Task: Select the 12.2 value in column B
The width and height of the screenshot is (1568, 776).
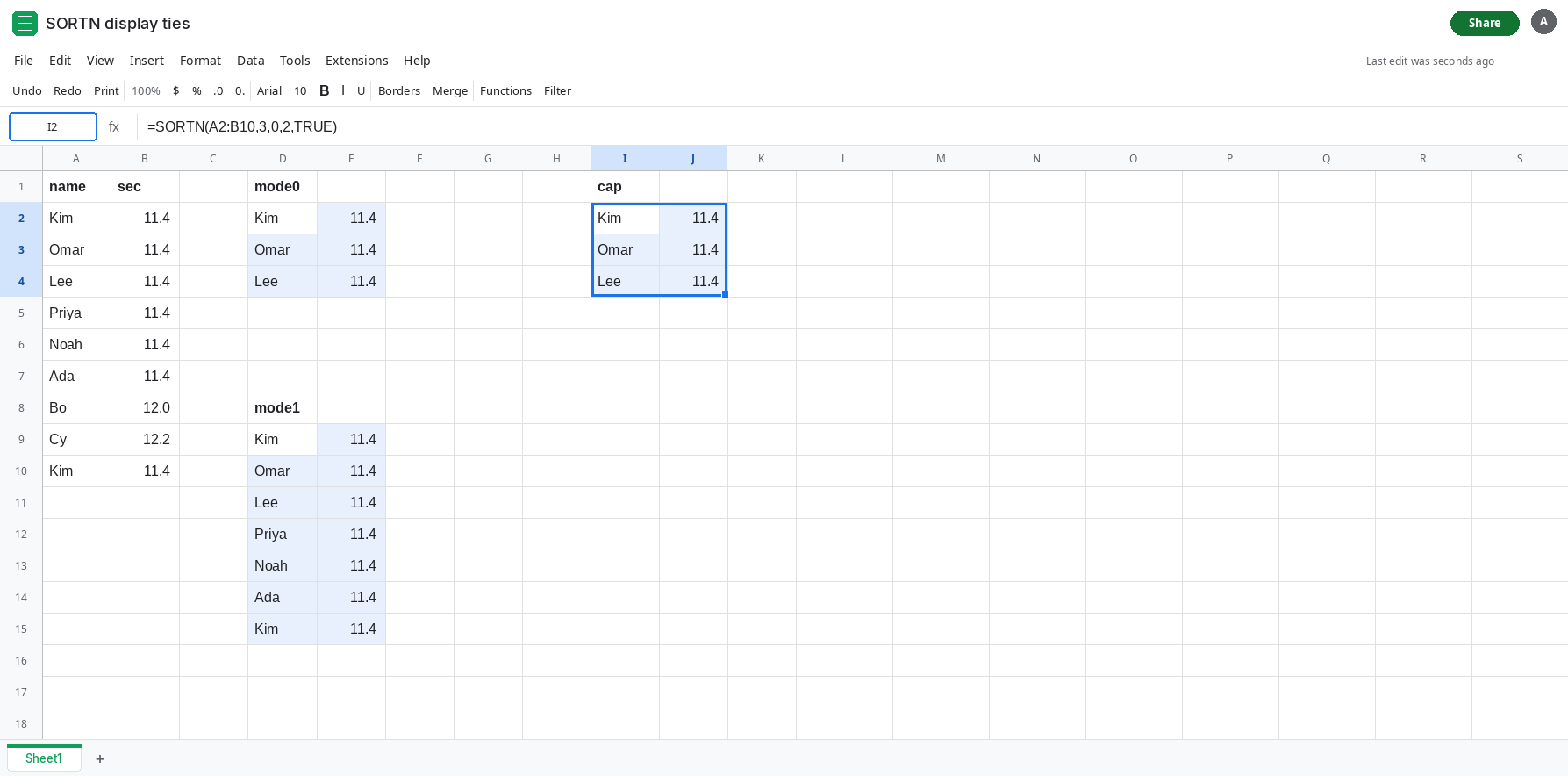Action: pyautogui.click(x=145, y=440)
